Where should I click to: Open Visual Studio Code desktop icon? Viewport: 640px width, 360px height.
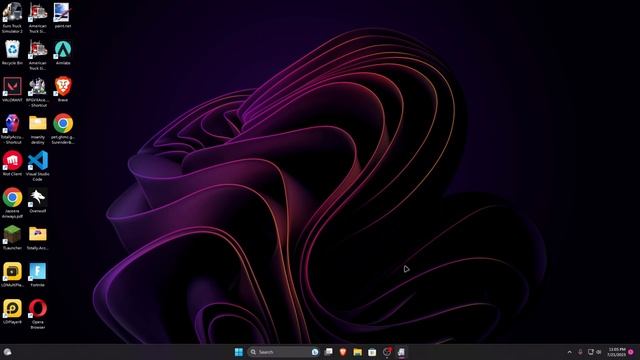[x=38, y=166]
